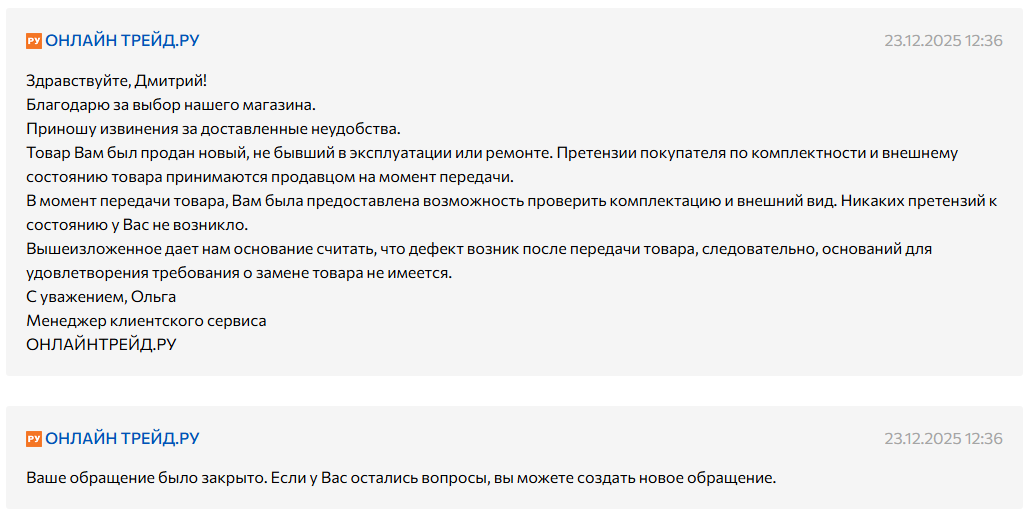Open the ОНЛАЙН ТРЕЙД.РУ link above the greeting
The height and width of the screenshot is (514, 1036).
tap(122, 41)
